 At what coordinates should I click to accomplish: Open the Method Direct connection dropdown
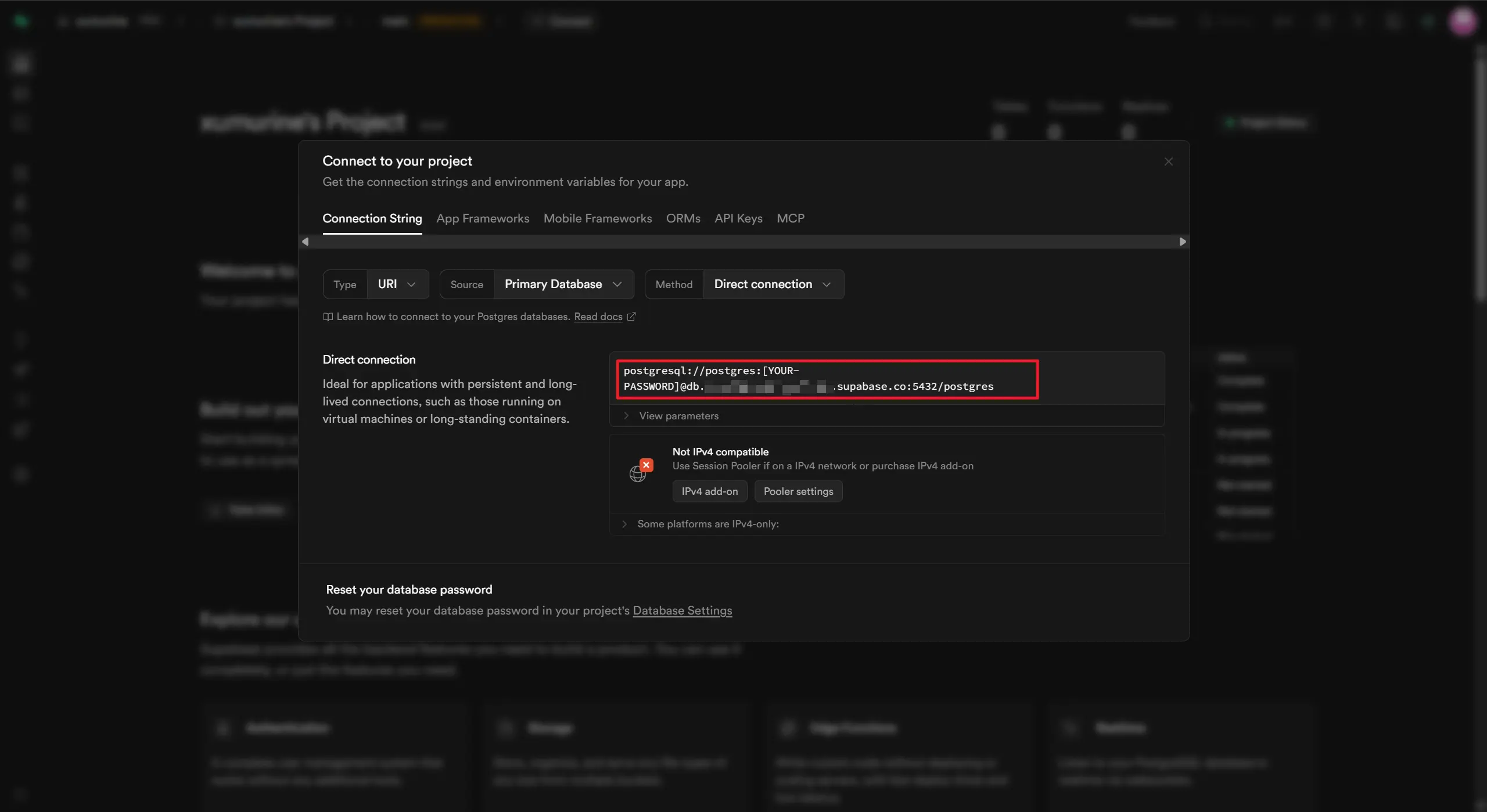click(x=772, y=284)
